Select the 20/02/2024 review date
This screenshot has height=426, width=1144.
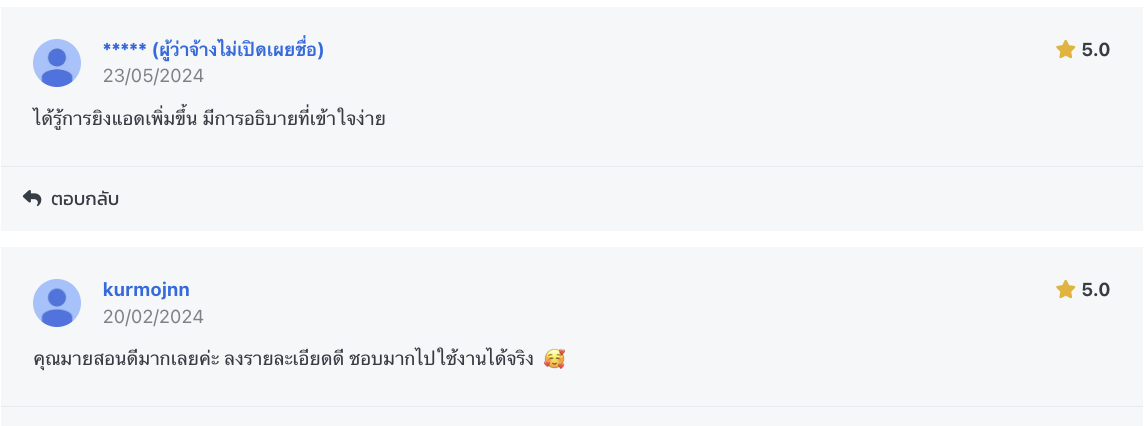tap(153, 317)
